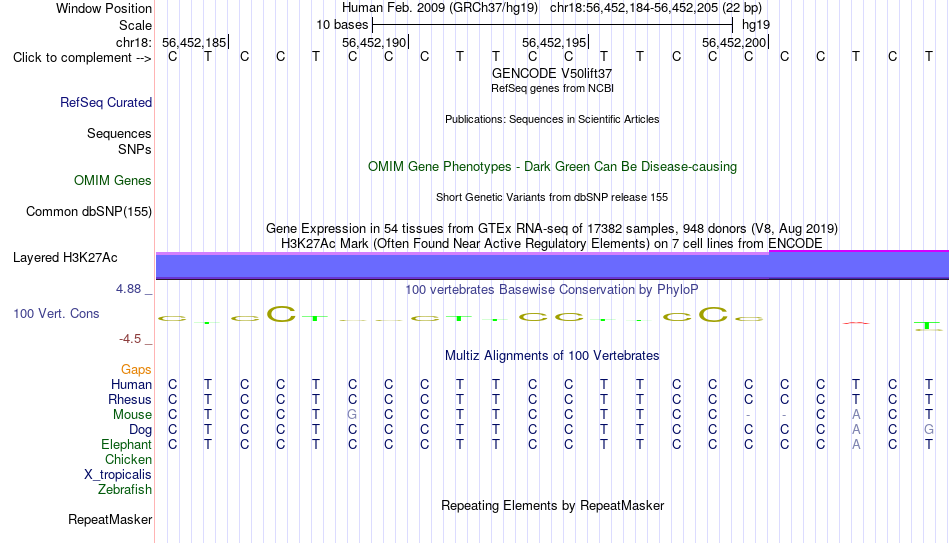The height and width of the screenshot is (543, 950).
Task: Select the Chicken alignment row label
Action: point(128,460)
